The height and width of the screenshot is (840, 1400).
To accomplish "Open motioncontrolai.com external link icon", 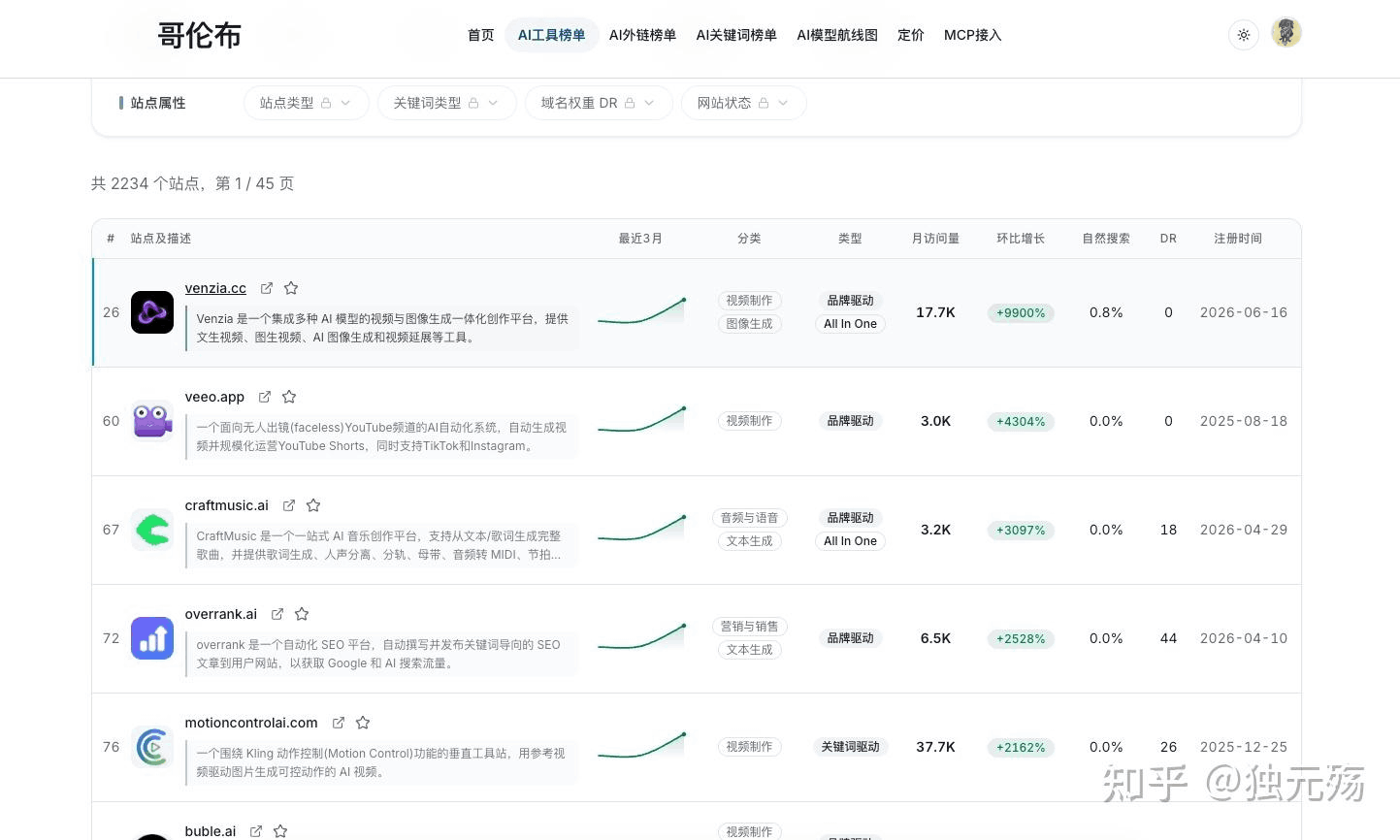I will [339, 723].
